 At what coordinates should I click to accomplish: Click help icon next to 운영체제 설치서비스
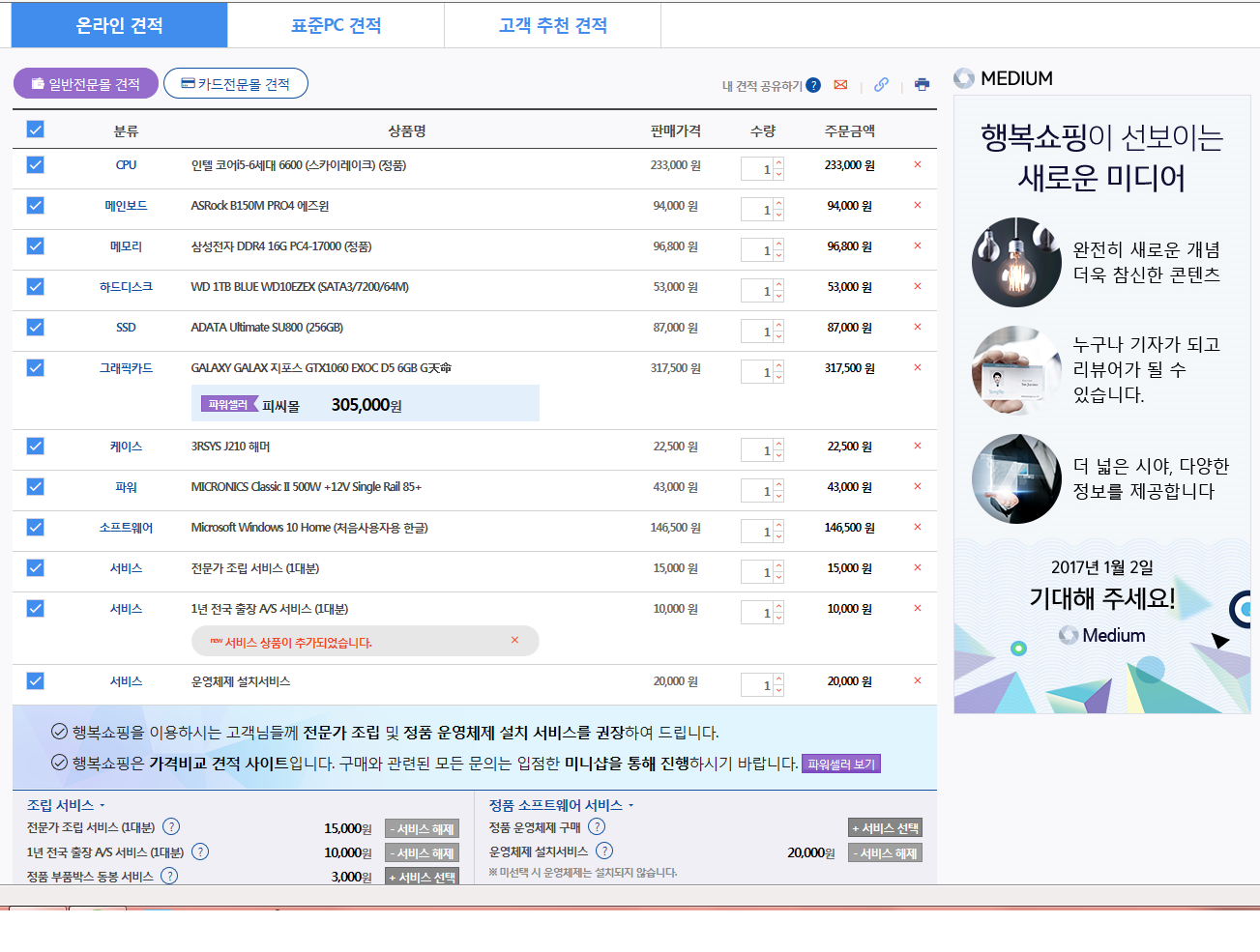(604, 851)
